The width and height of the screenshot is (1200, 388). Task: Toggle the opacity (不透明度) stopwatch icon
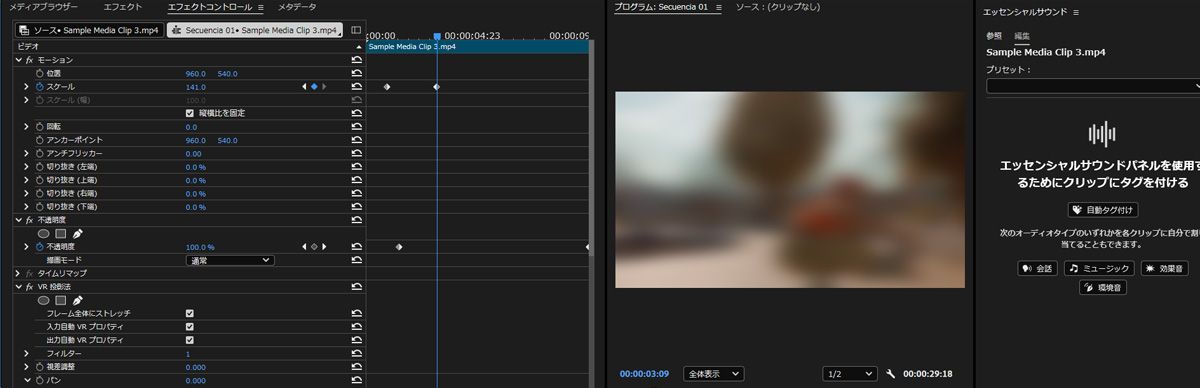(40, 246)
